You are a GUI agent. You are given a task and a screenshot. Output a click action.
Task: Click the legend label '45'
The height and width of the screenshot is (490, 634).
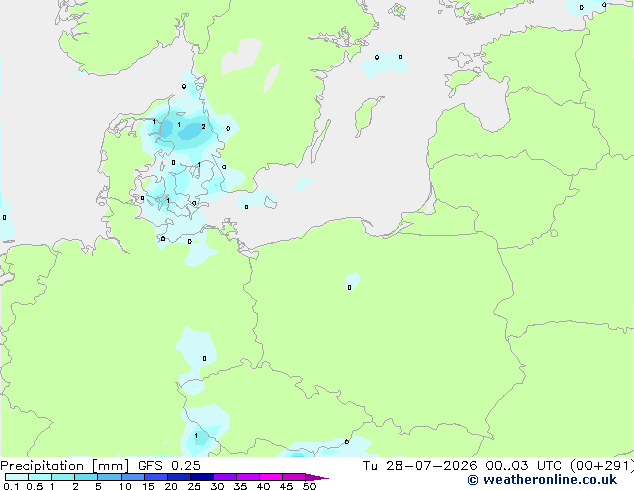pos(286,486)
